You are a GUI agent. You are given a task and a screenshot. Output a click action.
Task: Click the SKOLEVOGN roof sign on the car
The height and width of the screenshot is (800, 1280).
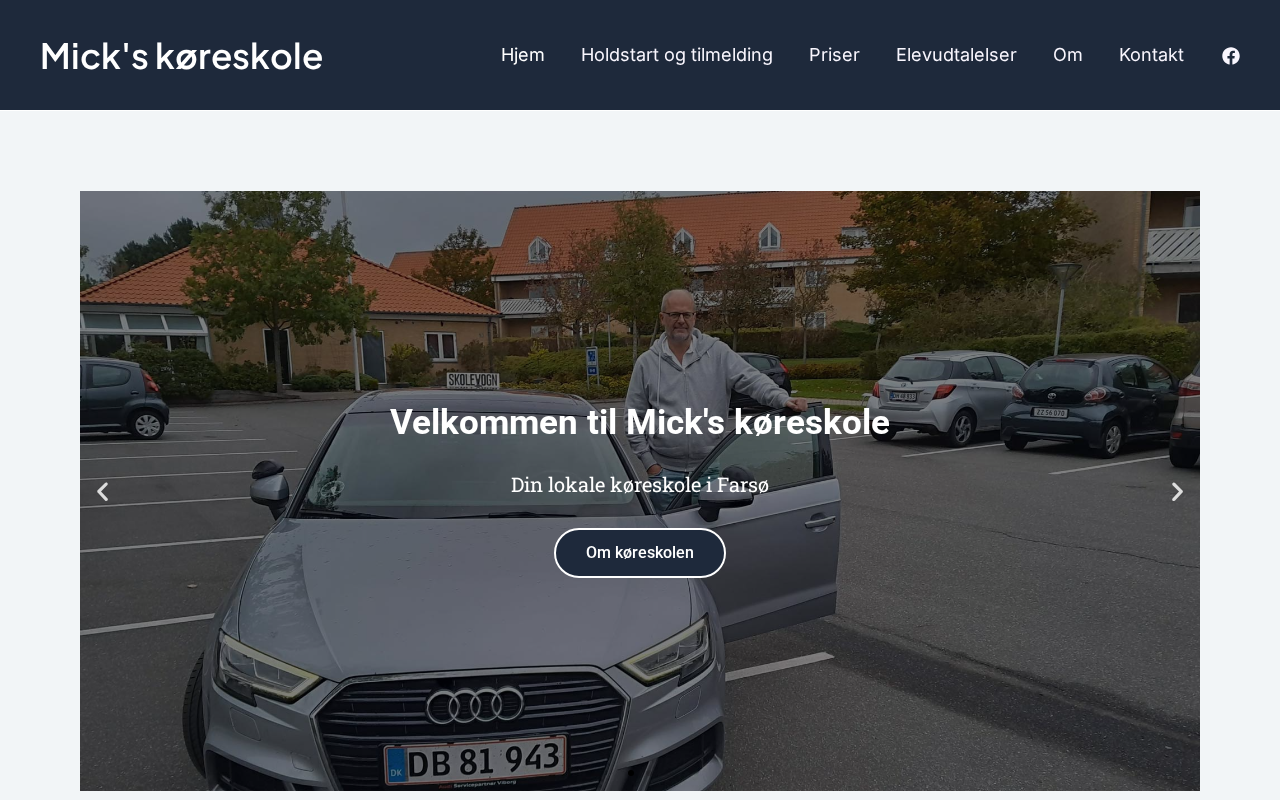tap(473, 380)
